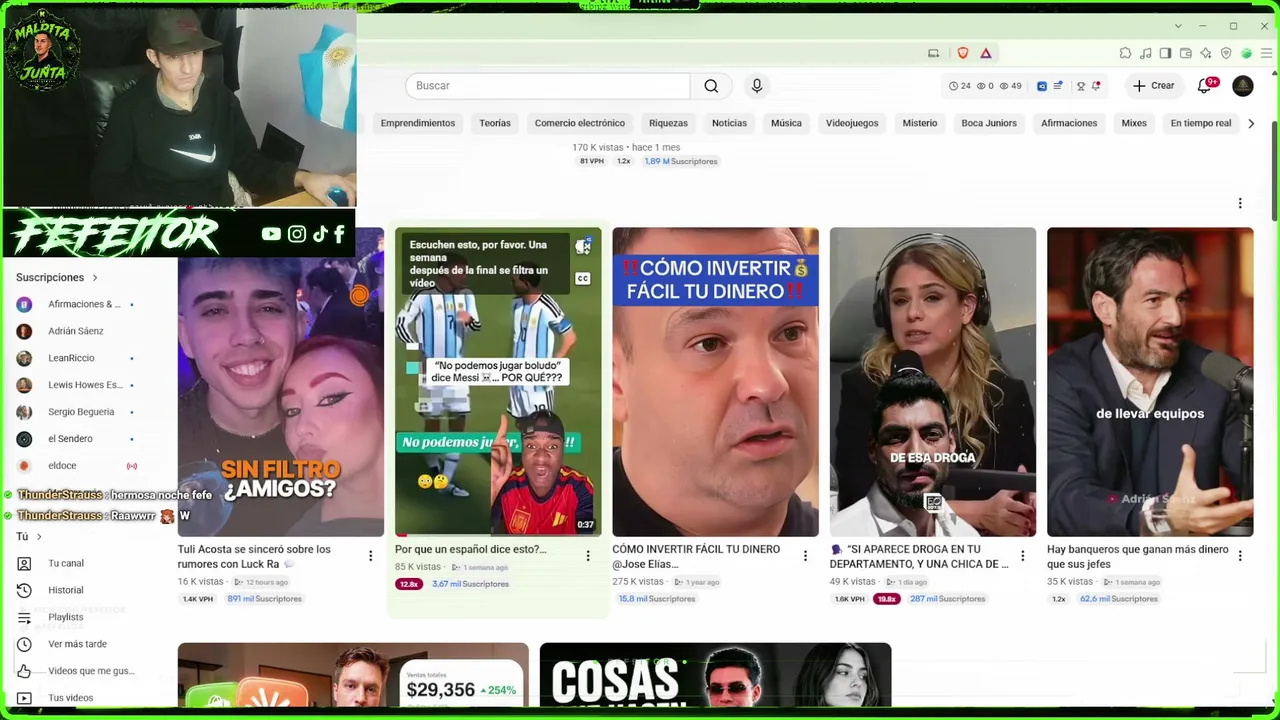The height and width of the screenshot is (720, 1280).
Task: Select the Boca Juniors chip
Action: [989, 123]
